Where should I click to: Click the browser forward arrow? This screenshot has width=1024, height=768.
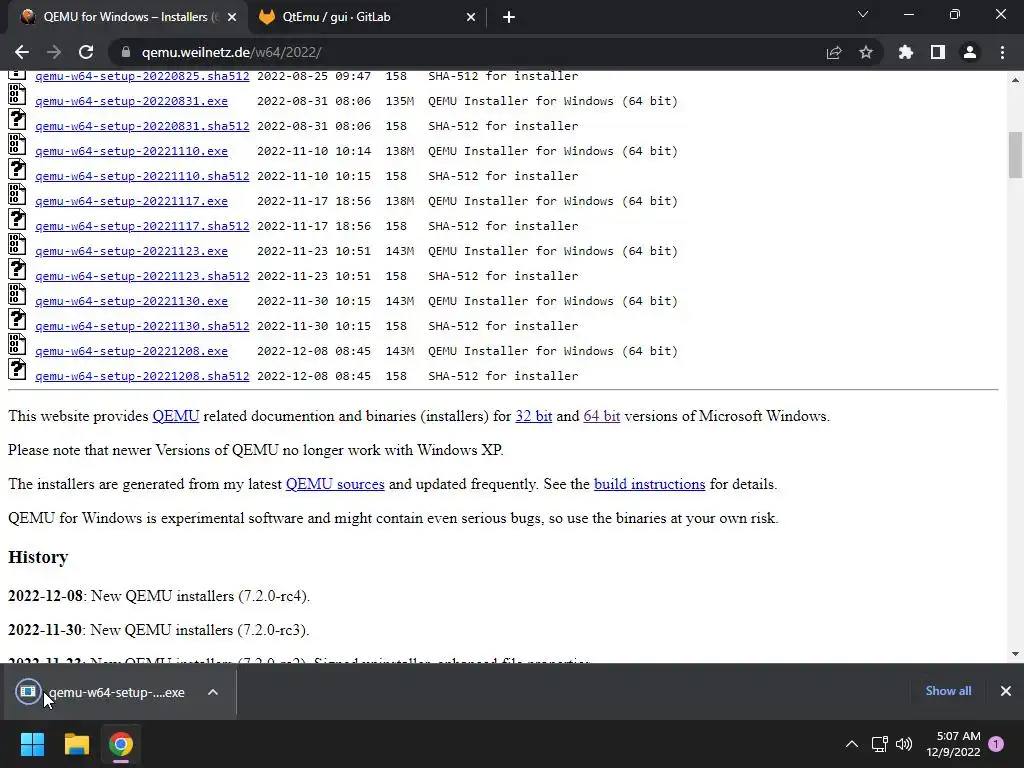tap(54, 52)
